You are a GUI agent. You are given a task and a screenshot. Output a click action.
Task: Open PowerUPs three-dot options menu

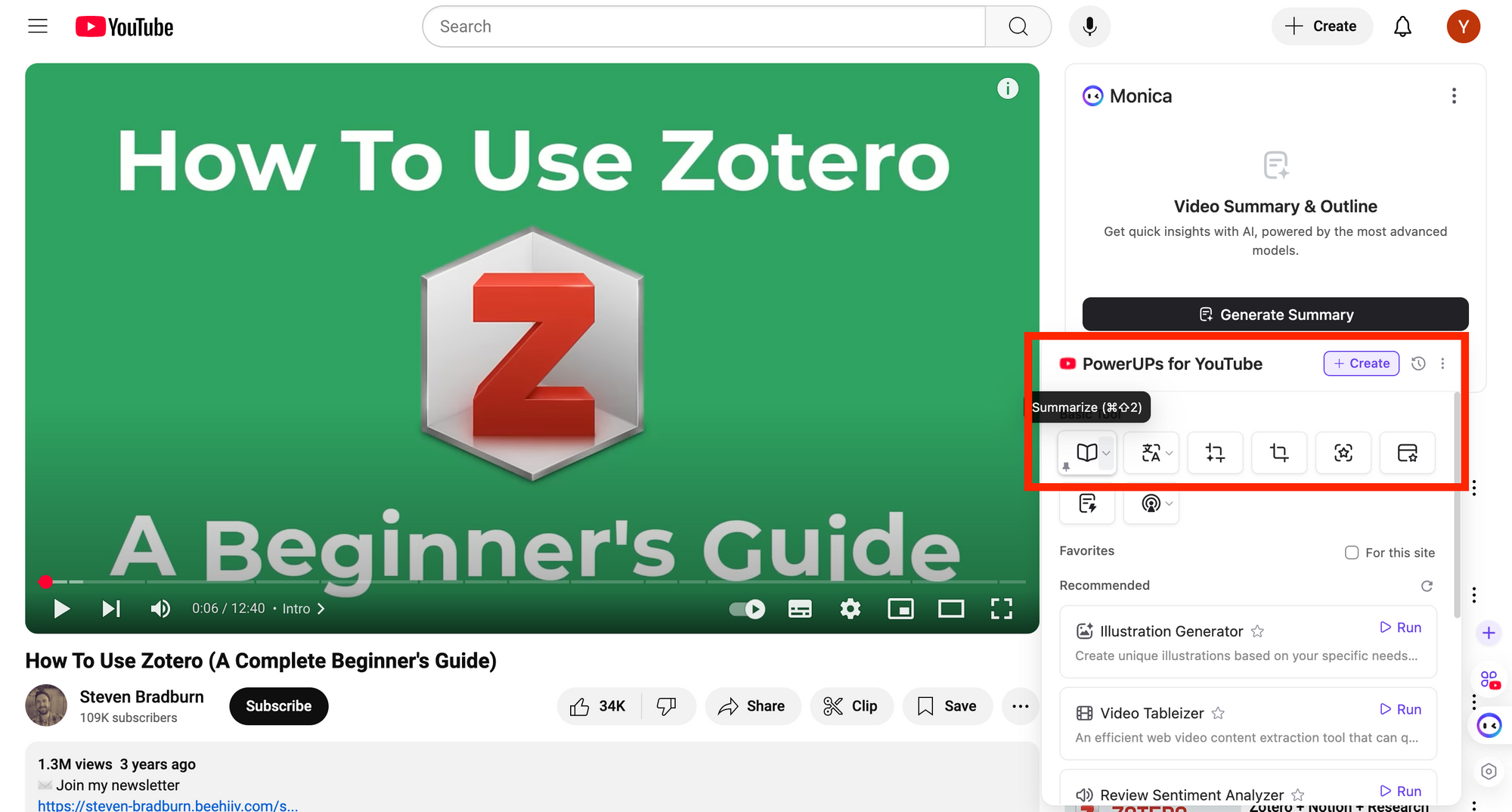(1442, 364)
